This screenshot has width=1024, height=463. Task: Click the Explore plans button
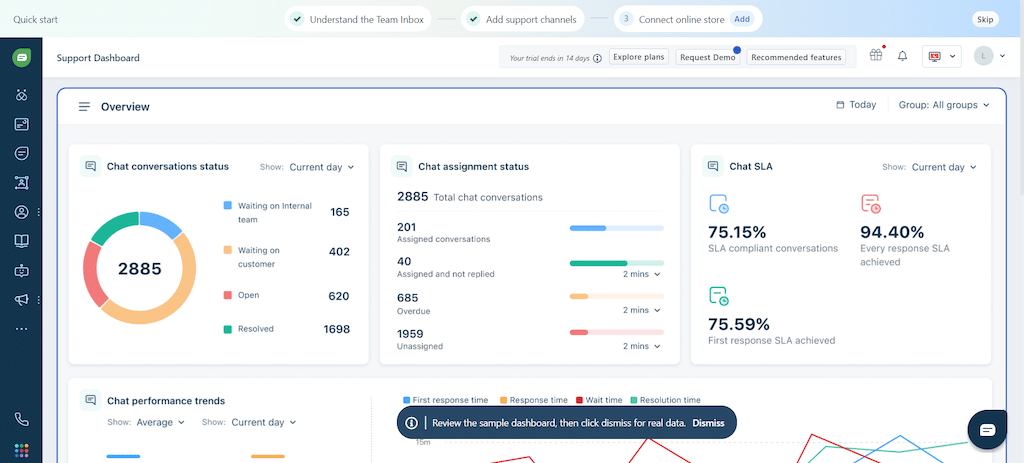click(639, 57)
